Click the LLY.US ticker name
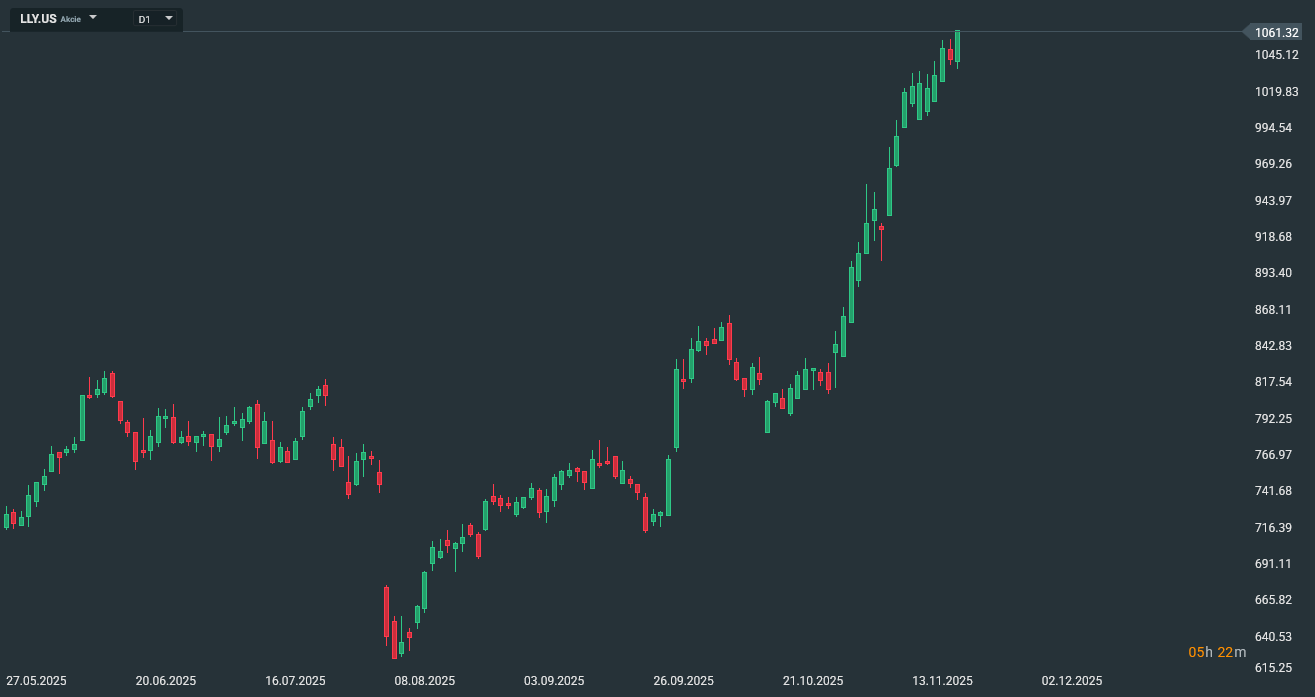The image size is (1315, 697). [x=38, y=19]
